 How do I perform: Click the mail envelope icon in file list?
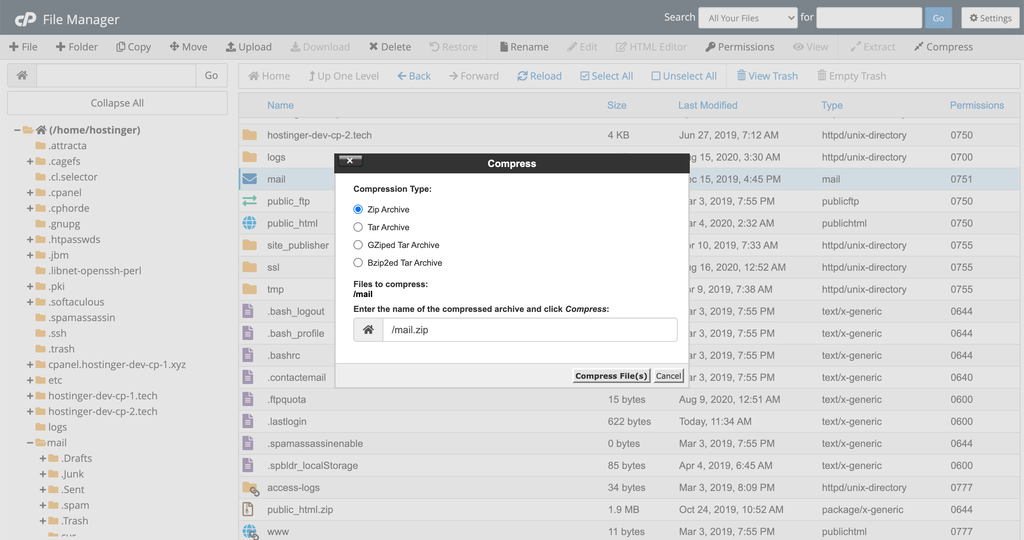click(x=249, y=179)
